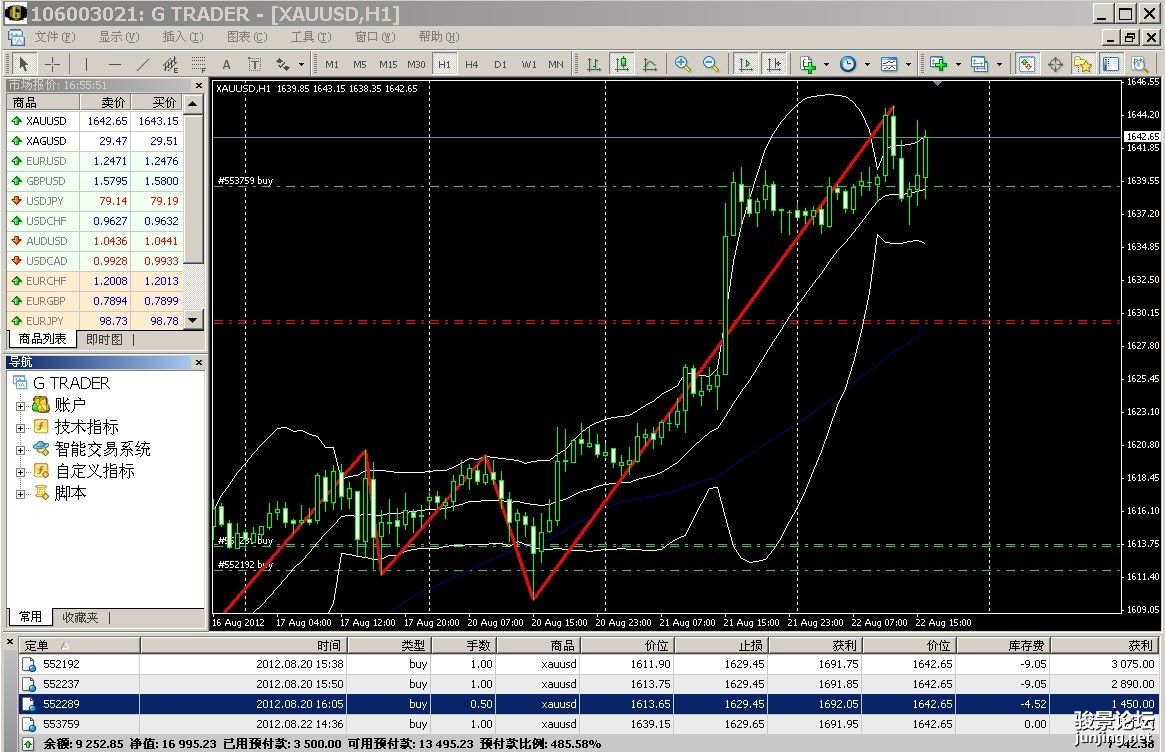Viewport: 1165px width, 752px height.
Task: Open the 插入 menu
Action: point(182,36)
